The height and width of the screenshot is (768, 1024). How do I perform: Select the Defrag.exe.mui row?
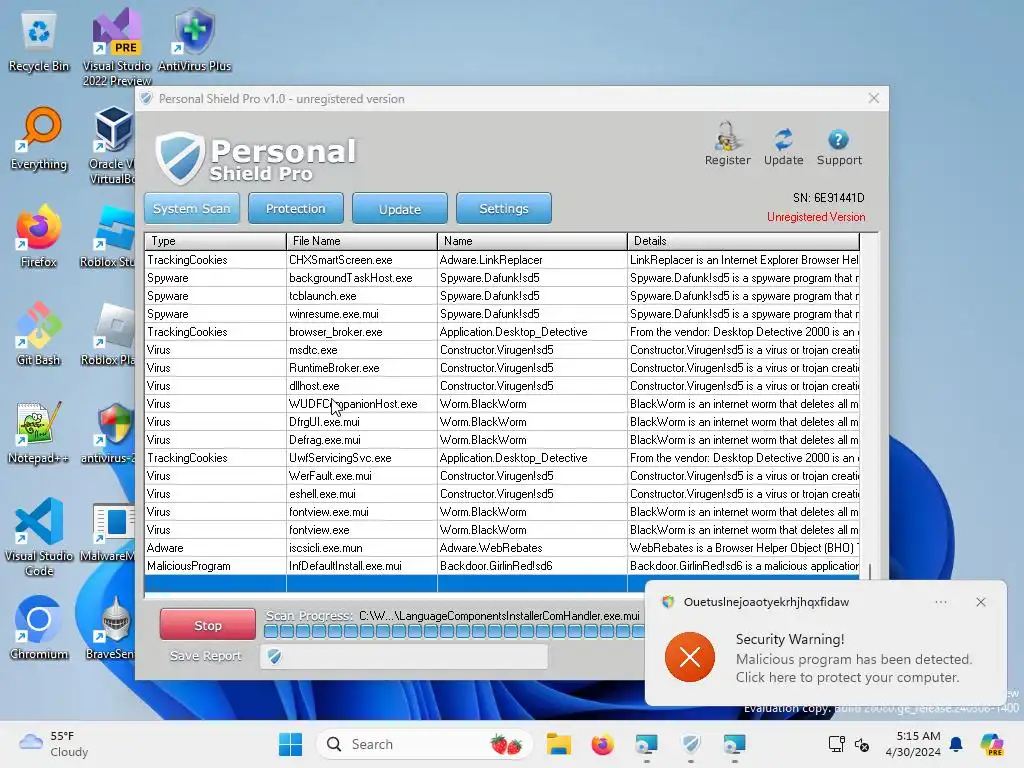[502, 440]
